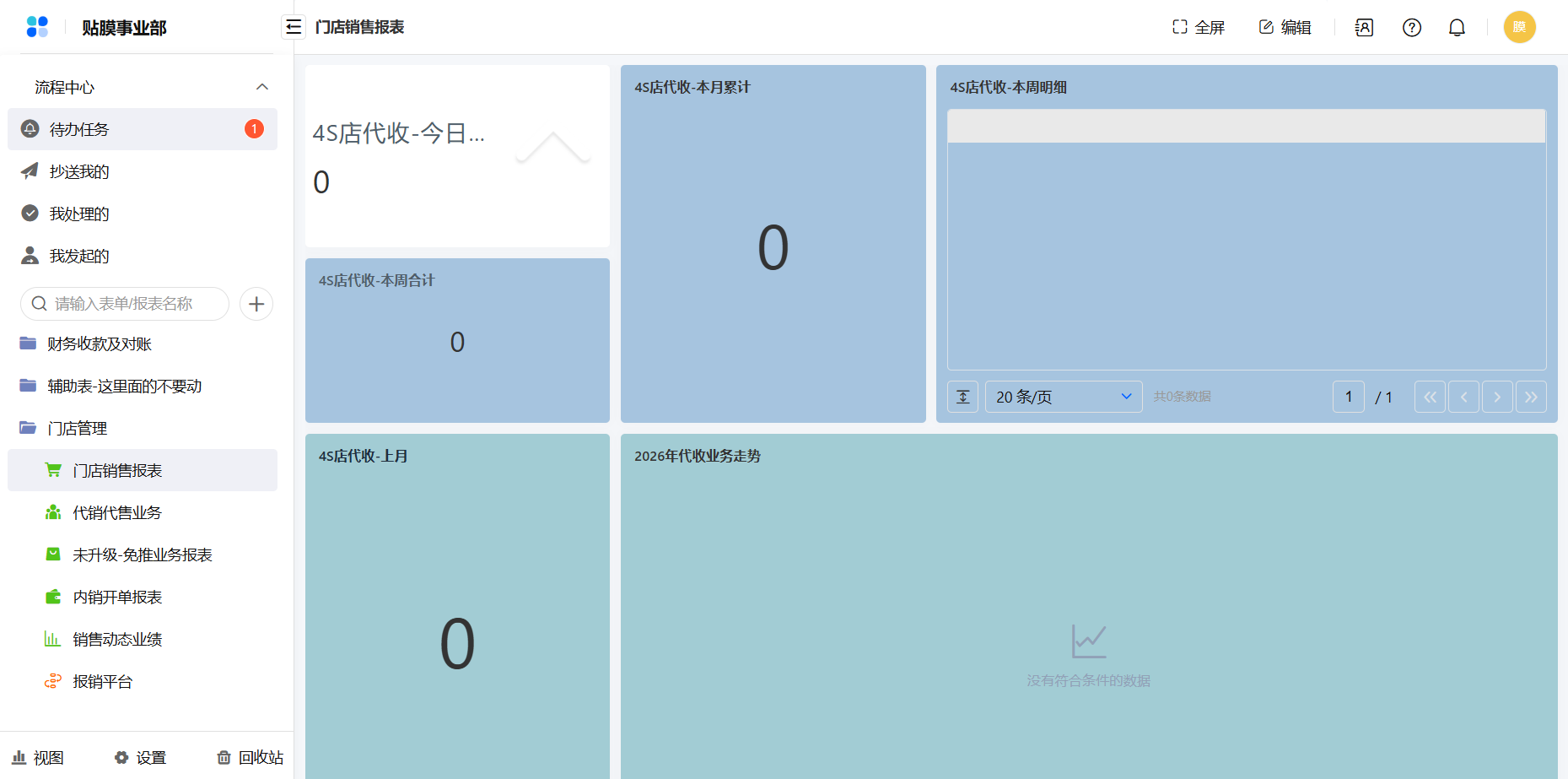Viewport: 1568px width, 779px height.
Task: Click the 编辑 edit button
Action: click(x=1285, y=28)
